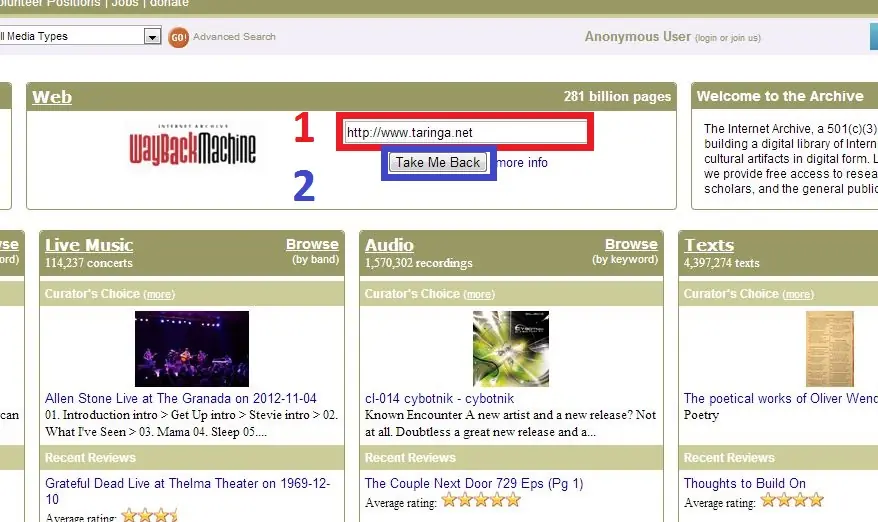
Task: Open more Live Music Curator's Choice
Action: coord(159,295)
